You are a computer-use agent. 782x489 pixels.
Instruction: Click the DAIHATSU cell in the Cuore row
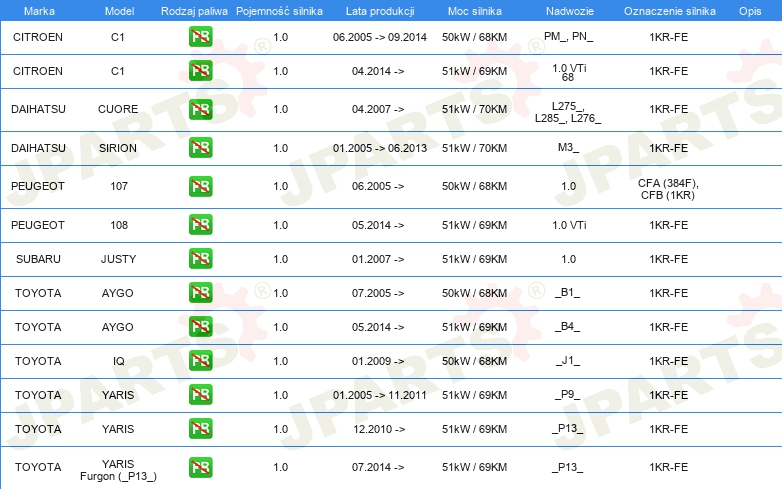point(38,109)
